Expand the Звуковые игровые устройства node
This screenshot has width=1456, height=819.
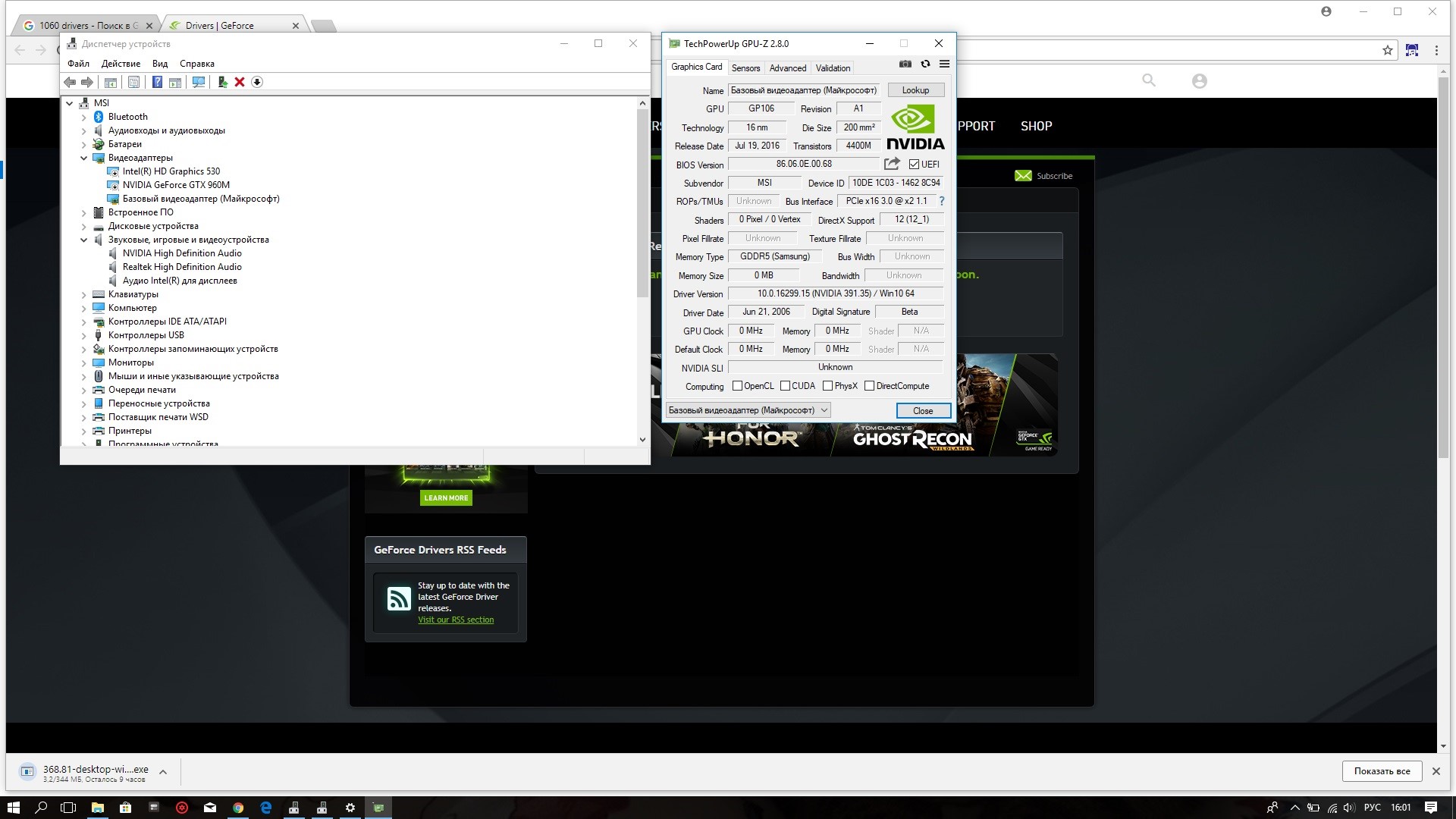click(83, 239)
